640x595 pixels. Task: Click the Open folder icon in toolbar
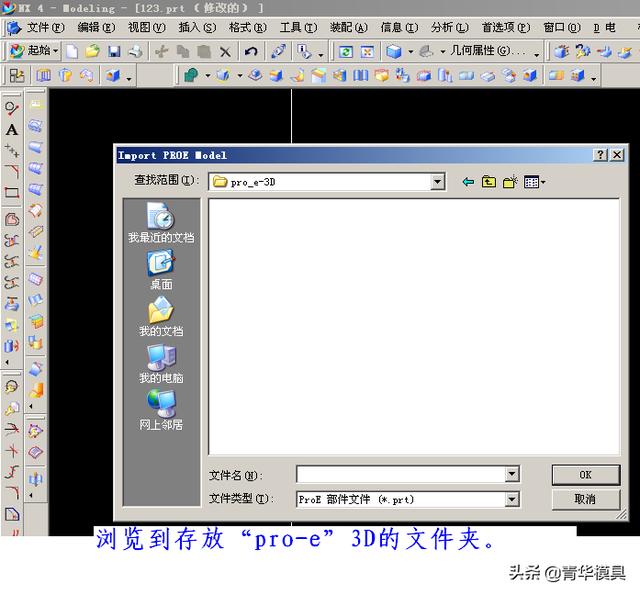93,51
